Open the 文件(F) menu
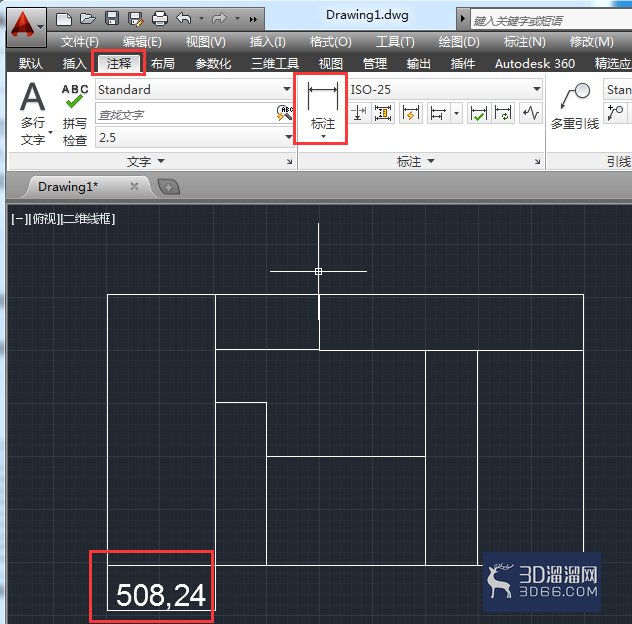The height and width of the screenshot is (624, 632). (x=80, y=42)
